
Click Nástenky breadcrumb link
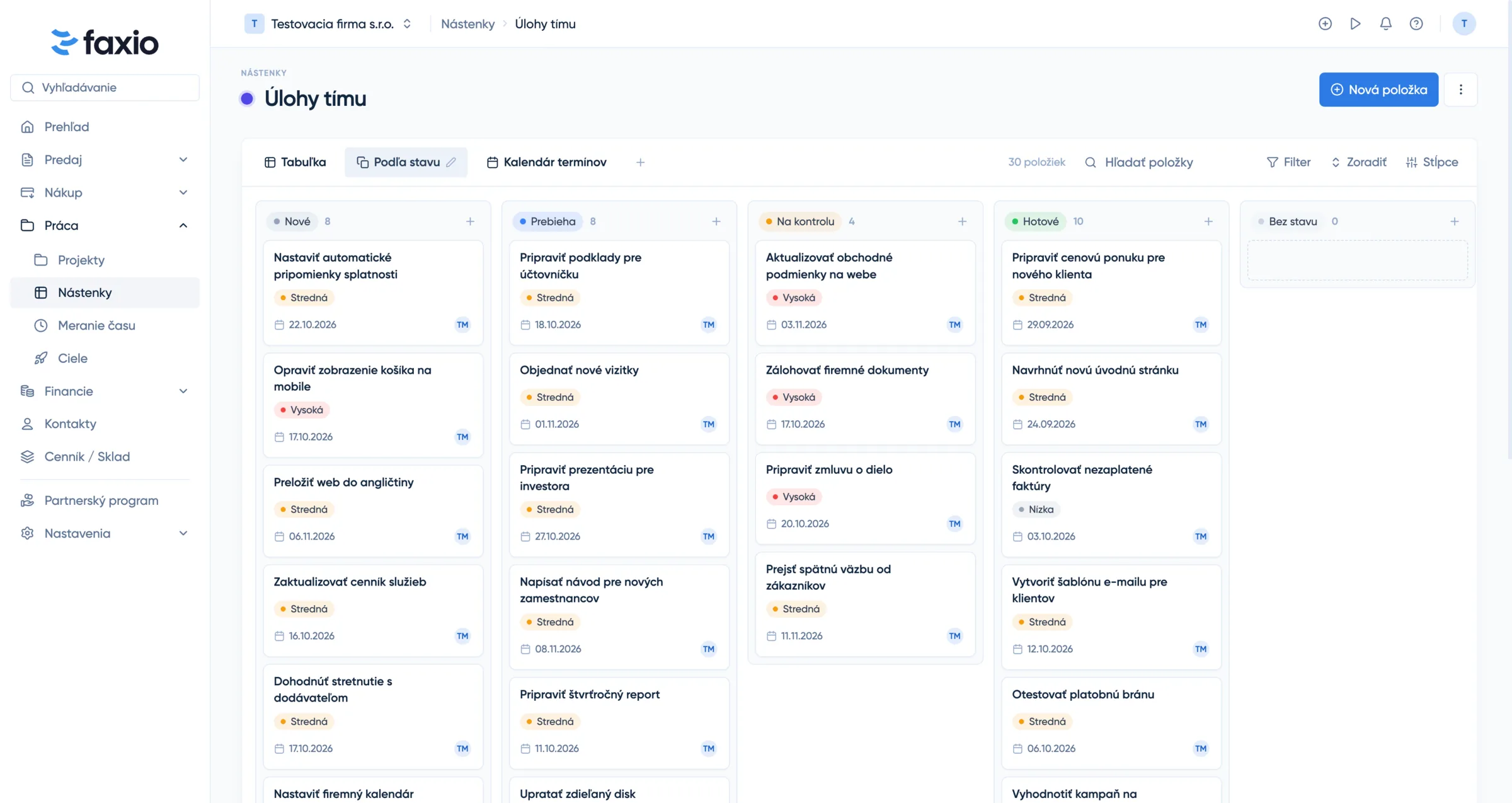tap(467, 23)
